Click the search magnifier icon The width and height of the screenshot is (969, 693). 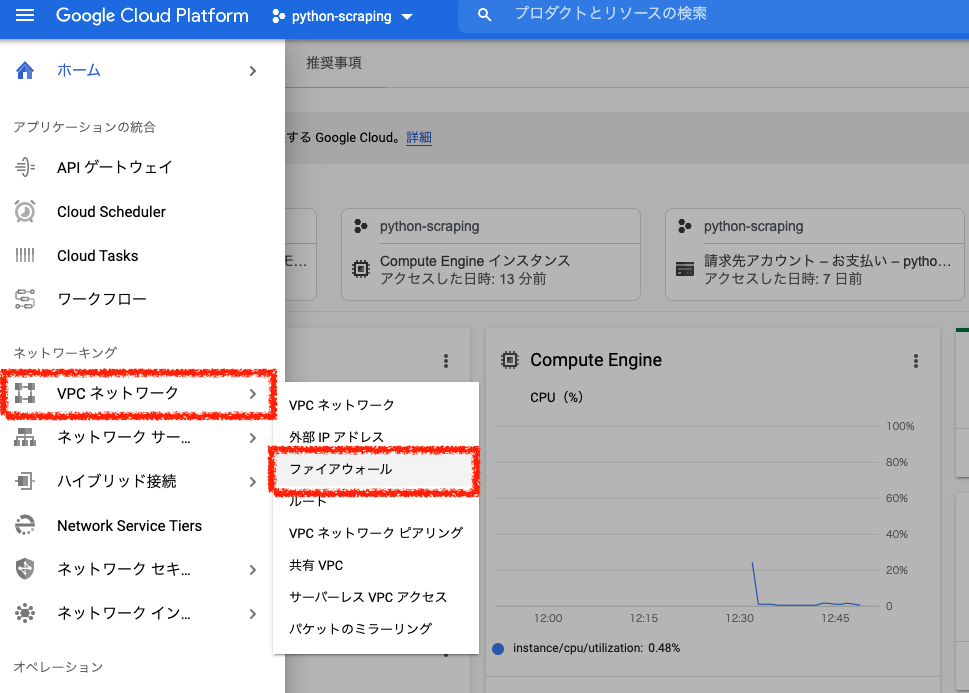[x=484, y=15]
